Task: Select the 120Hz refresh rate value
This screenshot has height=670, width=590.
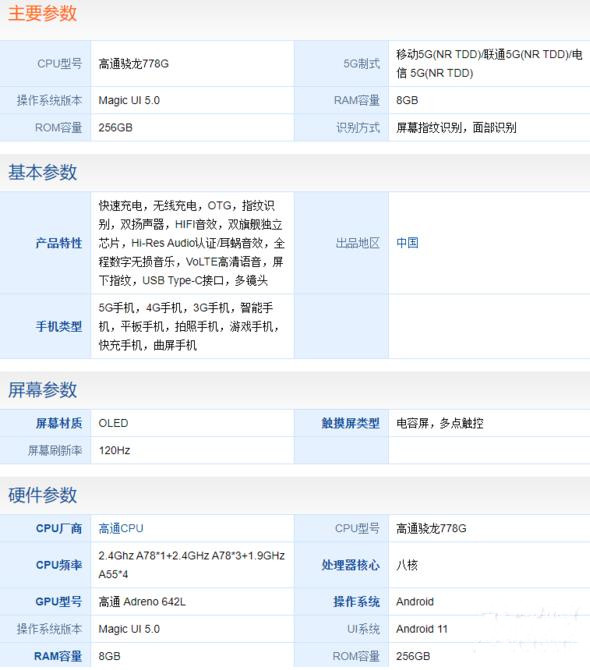Action: point(114,450)
